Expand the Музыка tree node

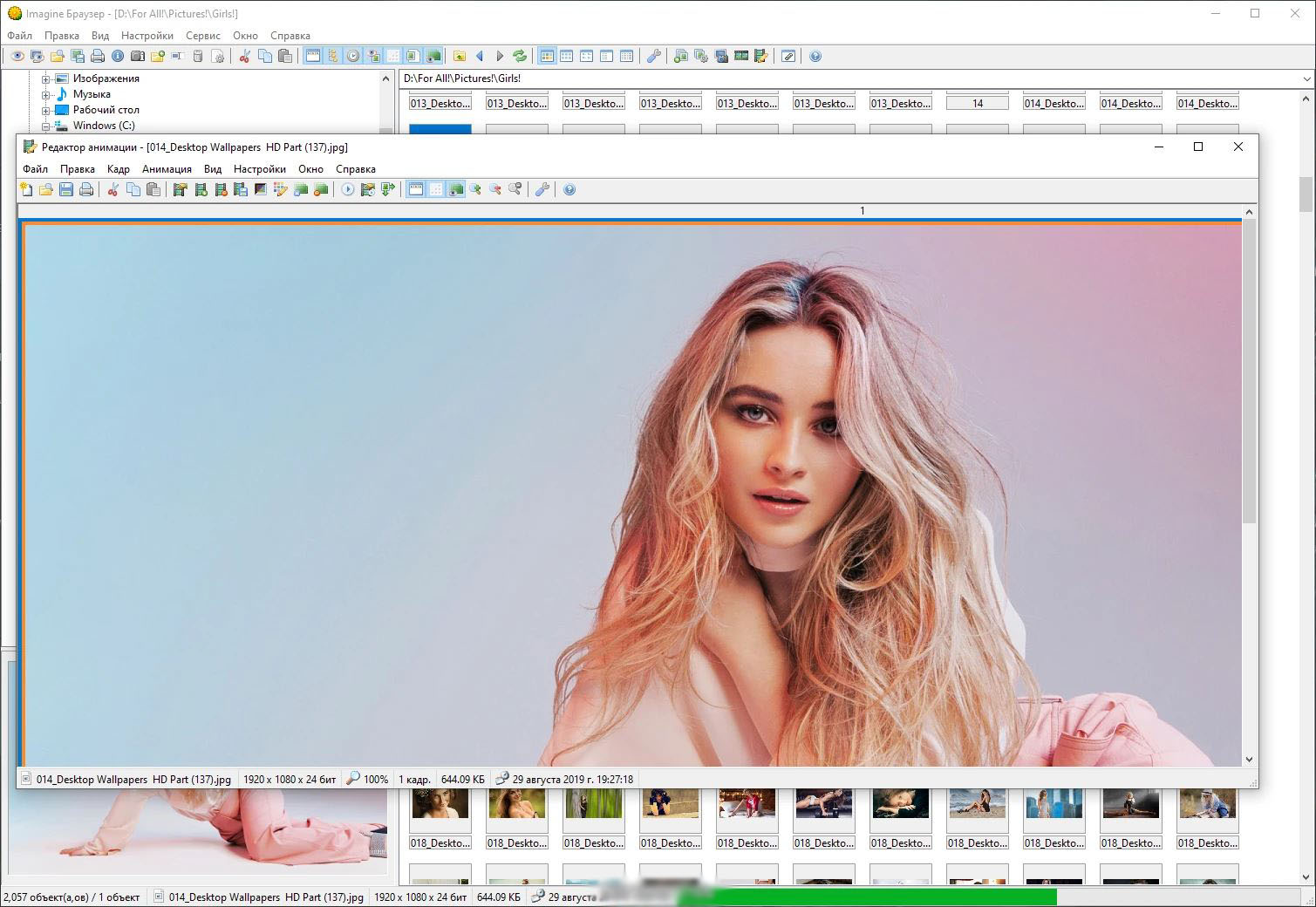click(x=46, y=94)
